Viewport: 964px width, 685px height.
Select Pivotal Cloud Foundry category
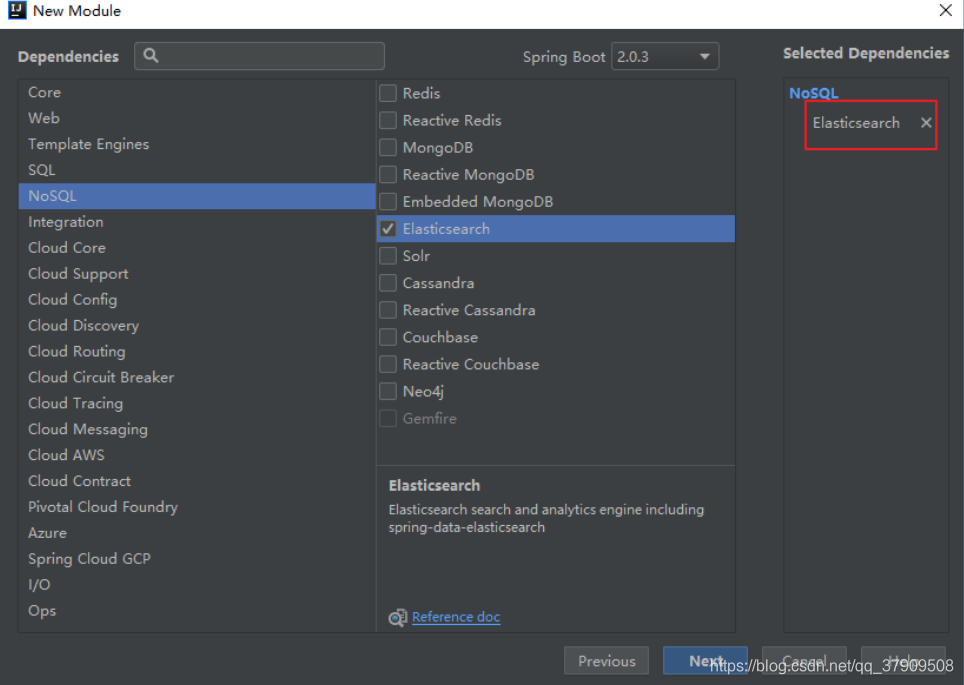pyautogui.click(x=197, y=507)
